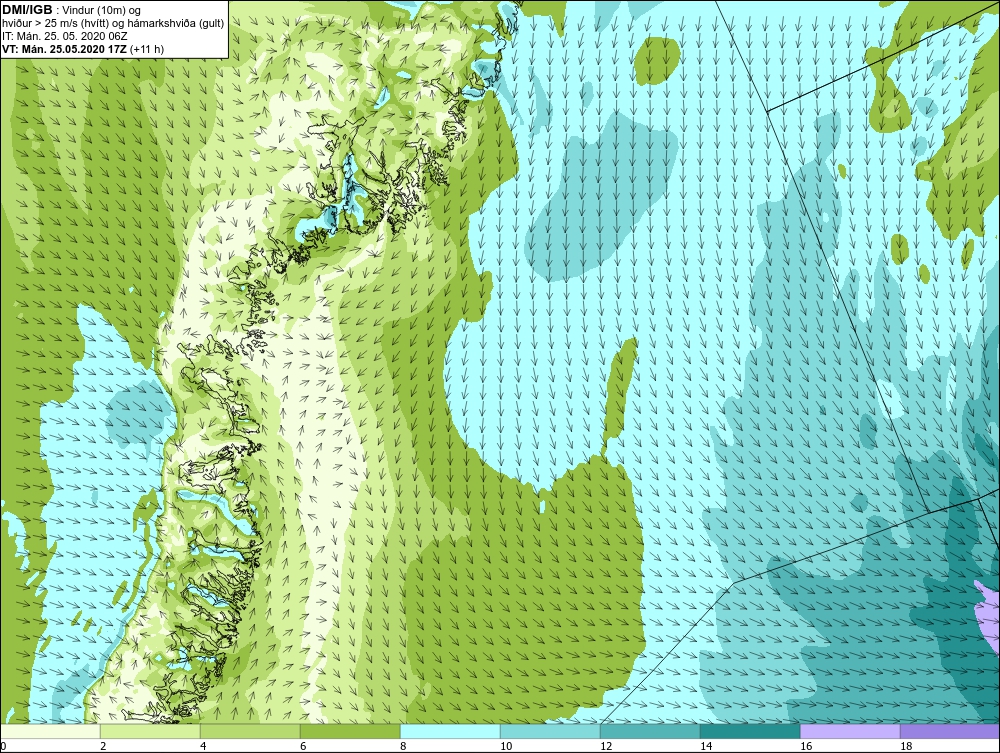Click the 16–18 m/s light purple legend swatch
The height and width of the screenshot is (753, 1000).
[x=850, y=731]
